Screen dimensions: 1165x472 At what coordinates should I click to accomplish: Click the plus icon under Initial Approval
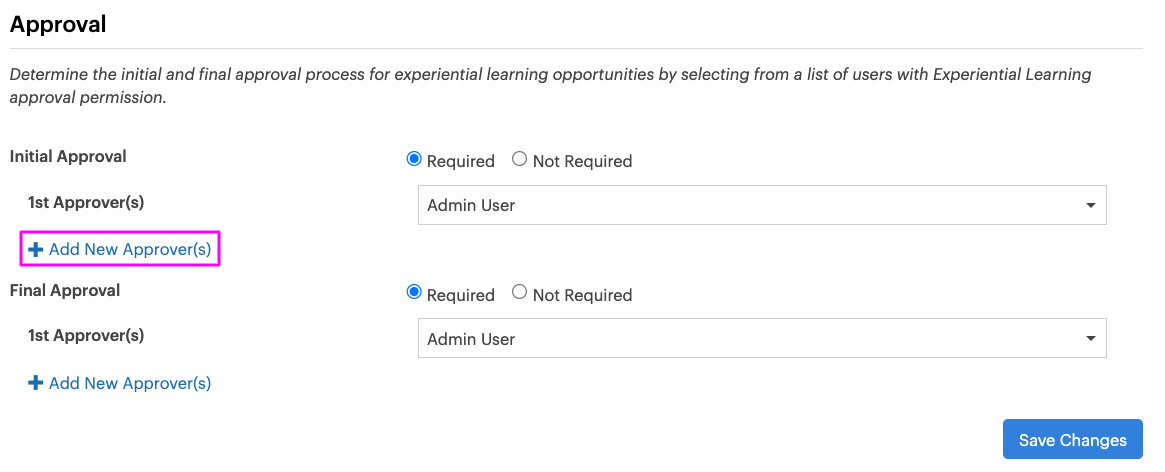36,249
